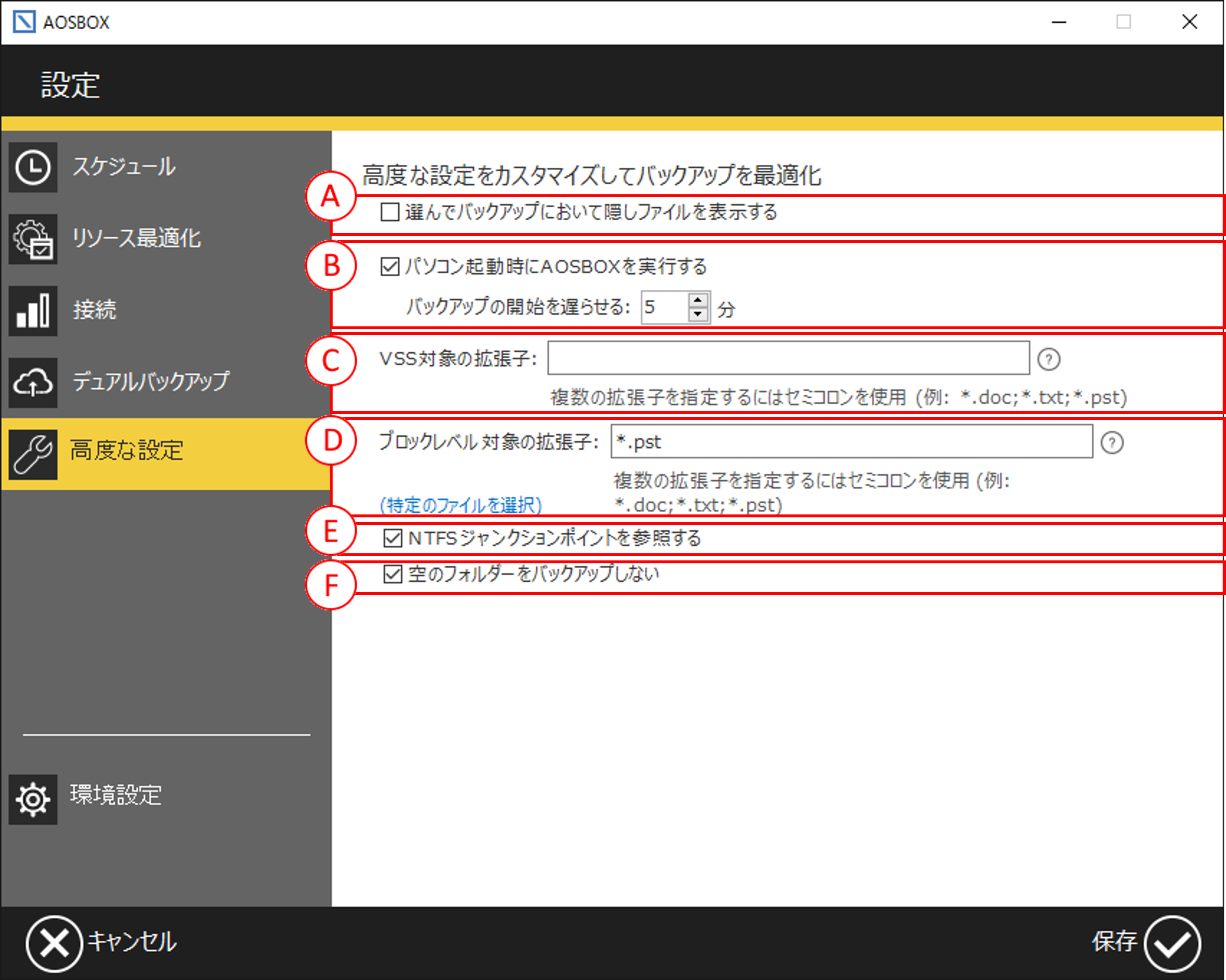Select the 高度な設定 tab label
The image size is (1226, 980).
tap(127, 451)
